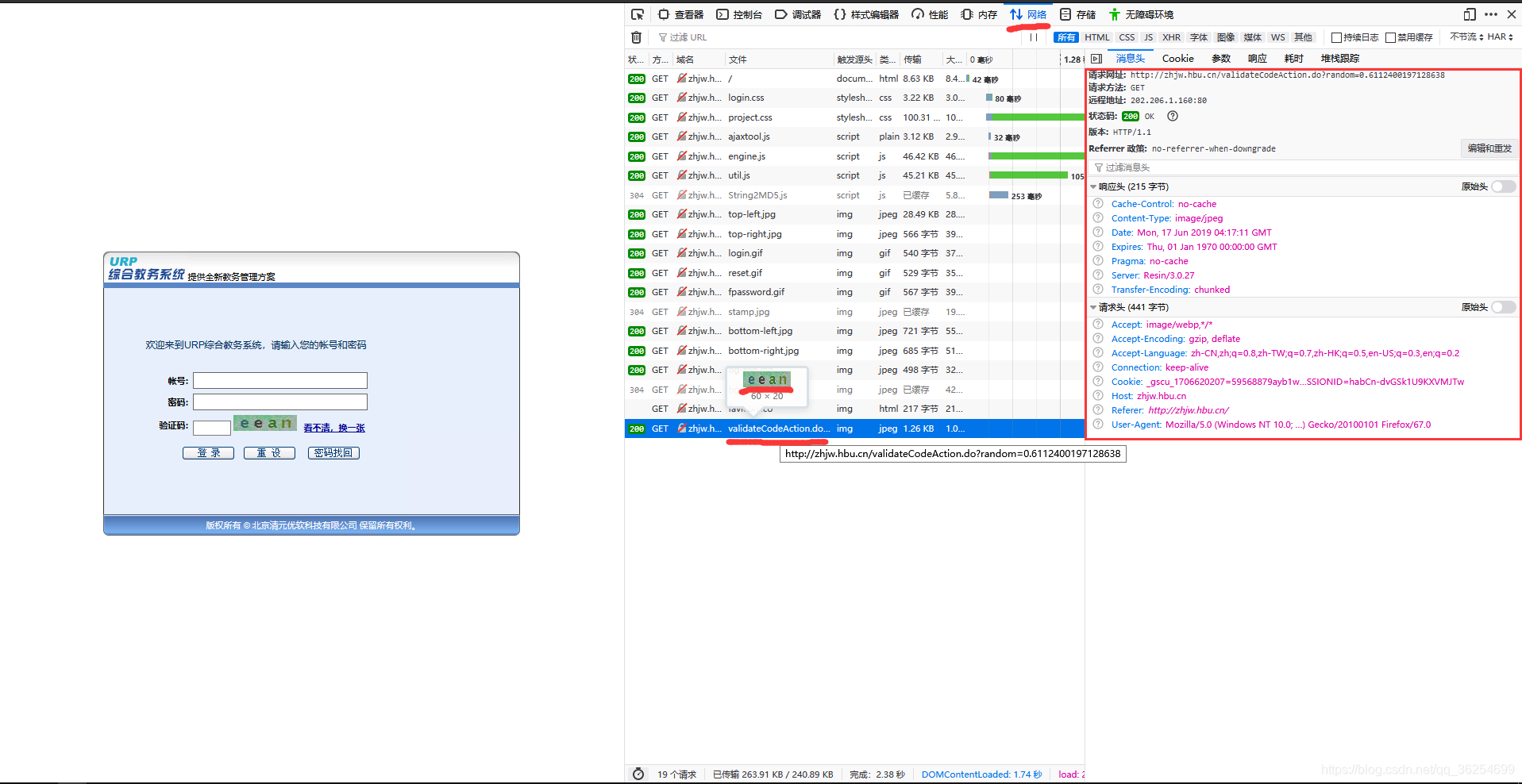Filter requests by 其他 other type
1522x784 pixels.
(1303, 37)
